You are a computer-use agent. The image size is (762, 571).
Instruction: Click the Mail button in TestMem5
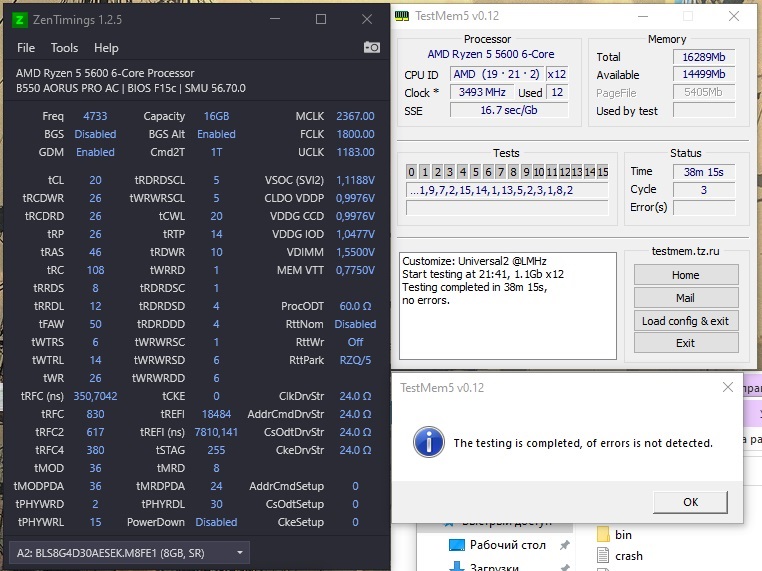point(686,298)
